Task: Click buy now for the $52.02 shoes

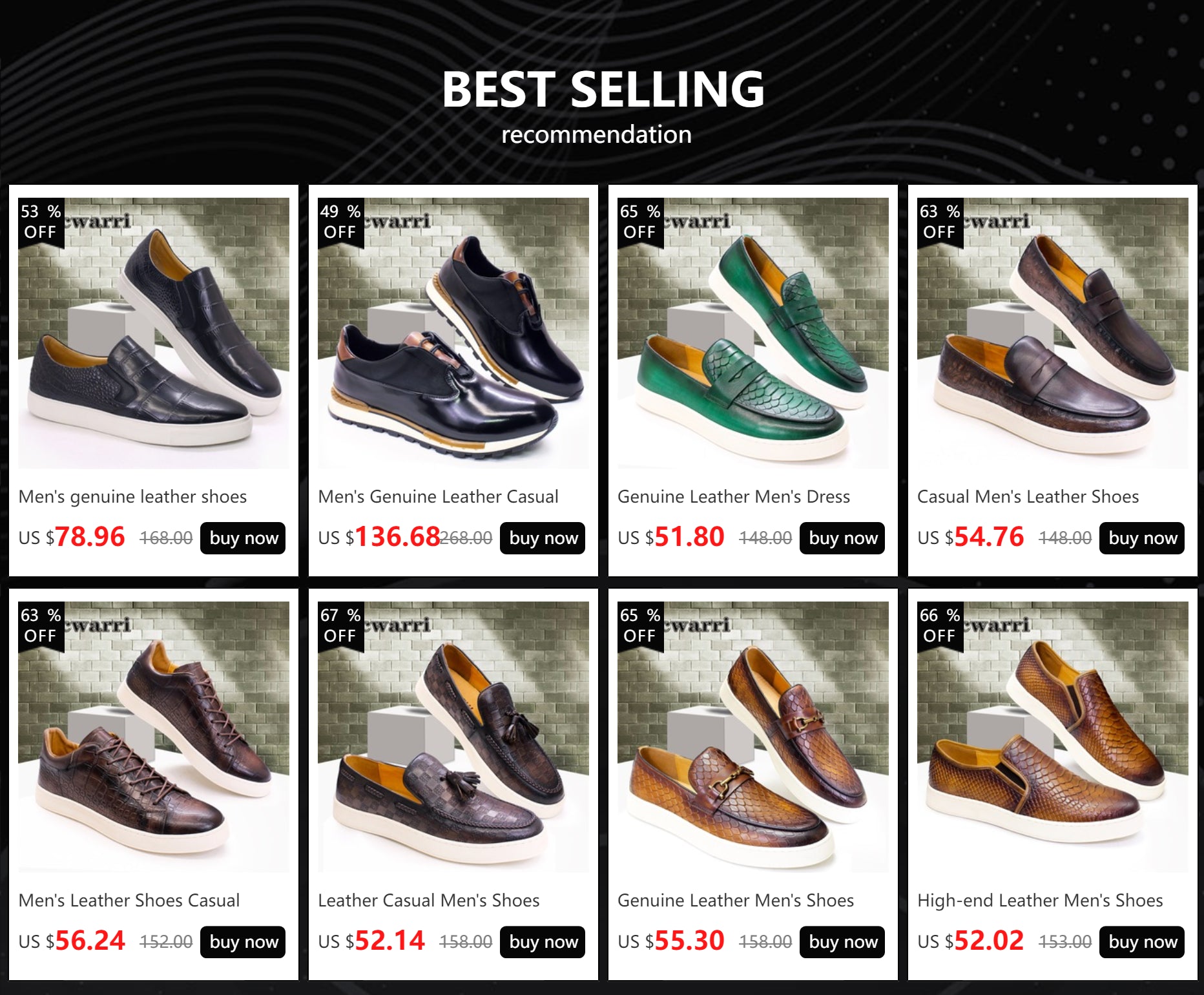Action: point(1142,942)
